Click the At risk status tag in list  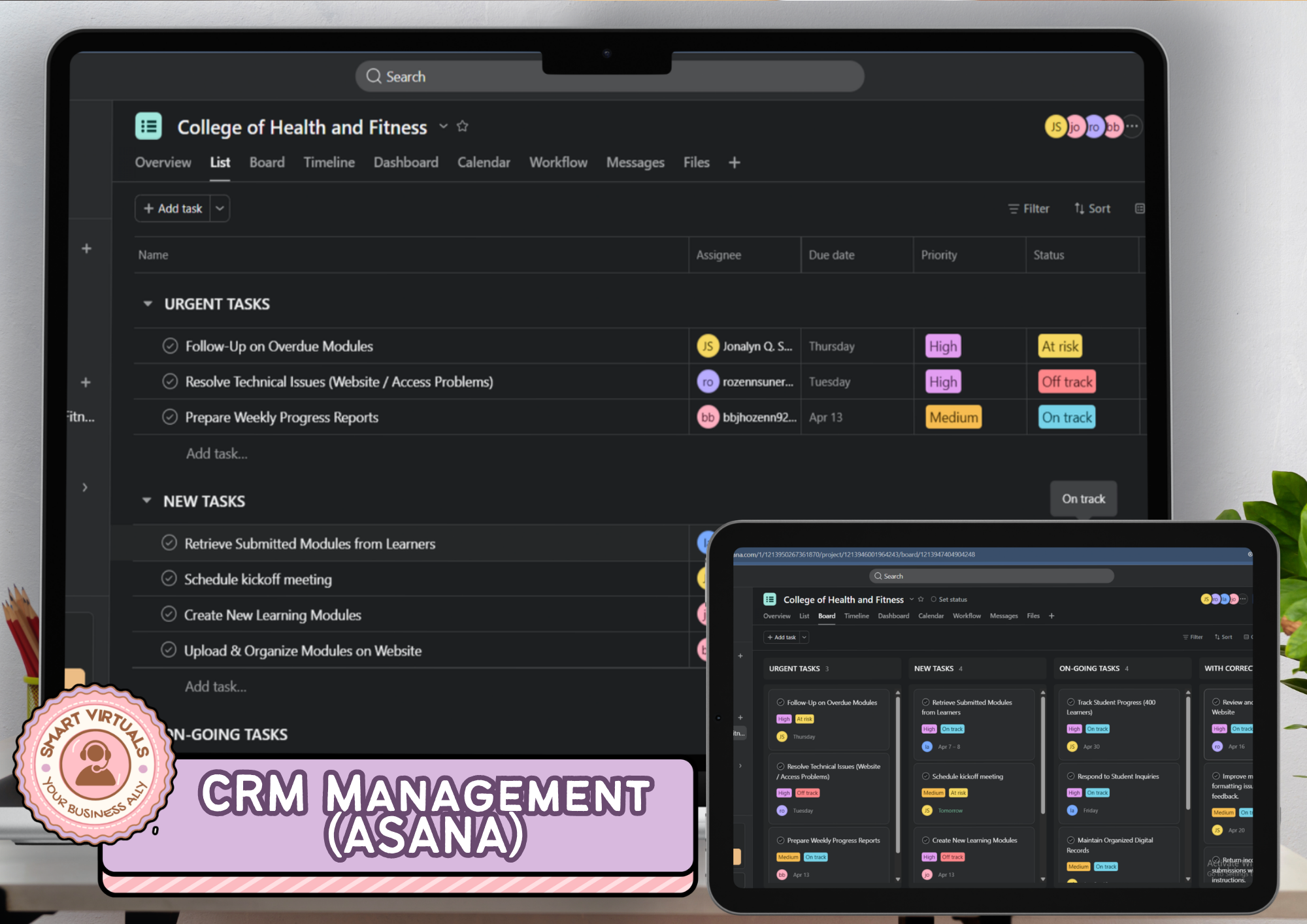[x=1059, y=346]
